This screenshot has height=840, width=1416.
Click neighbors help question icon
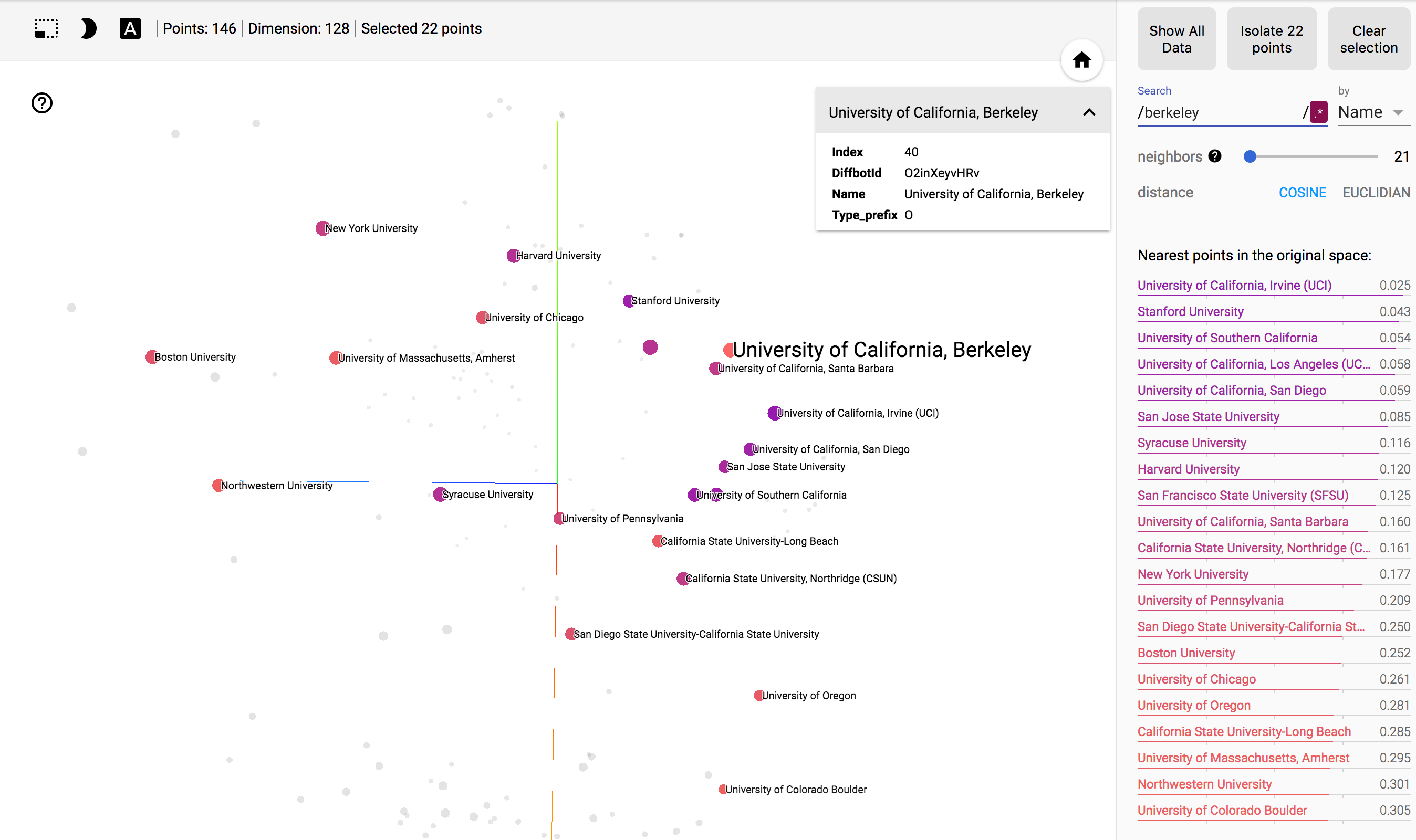click(x=1214, y=156)
